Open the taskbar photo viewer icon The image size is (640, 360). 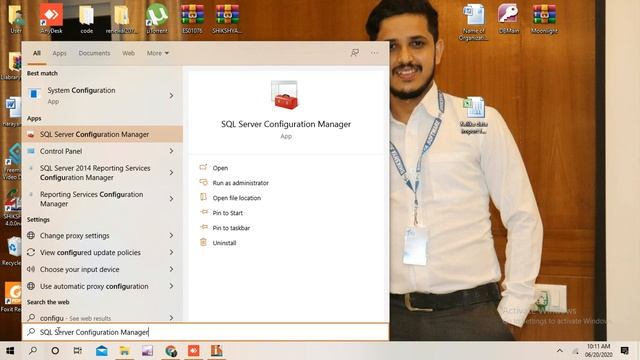point(147,351)
